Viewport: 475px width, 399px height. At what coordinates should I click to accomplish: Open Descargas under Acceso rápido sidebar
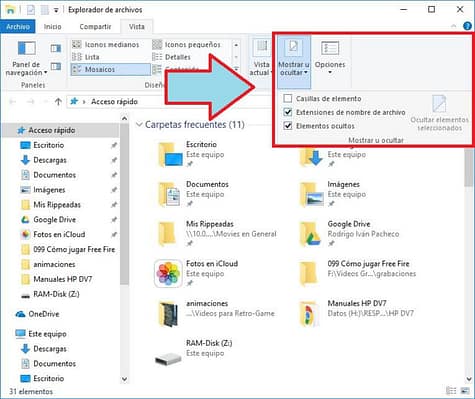coord(50,160)
